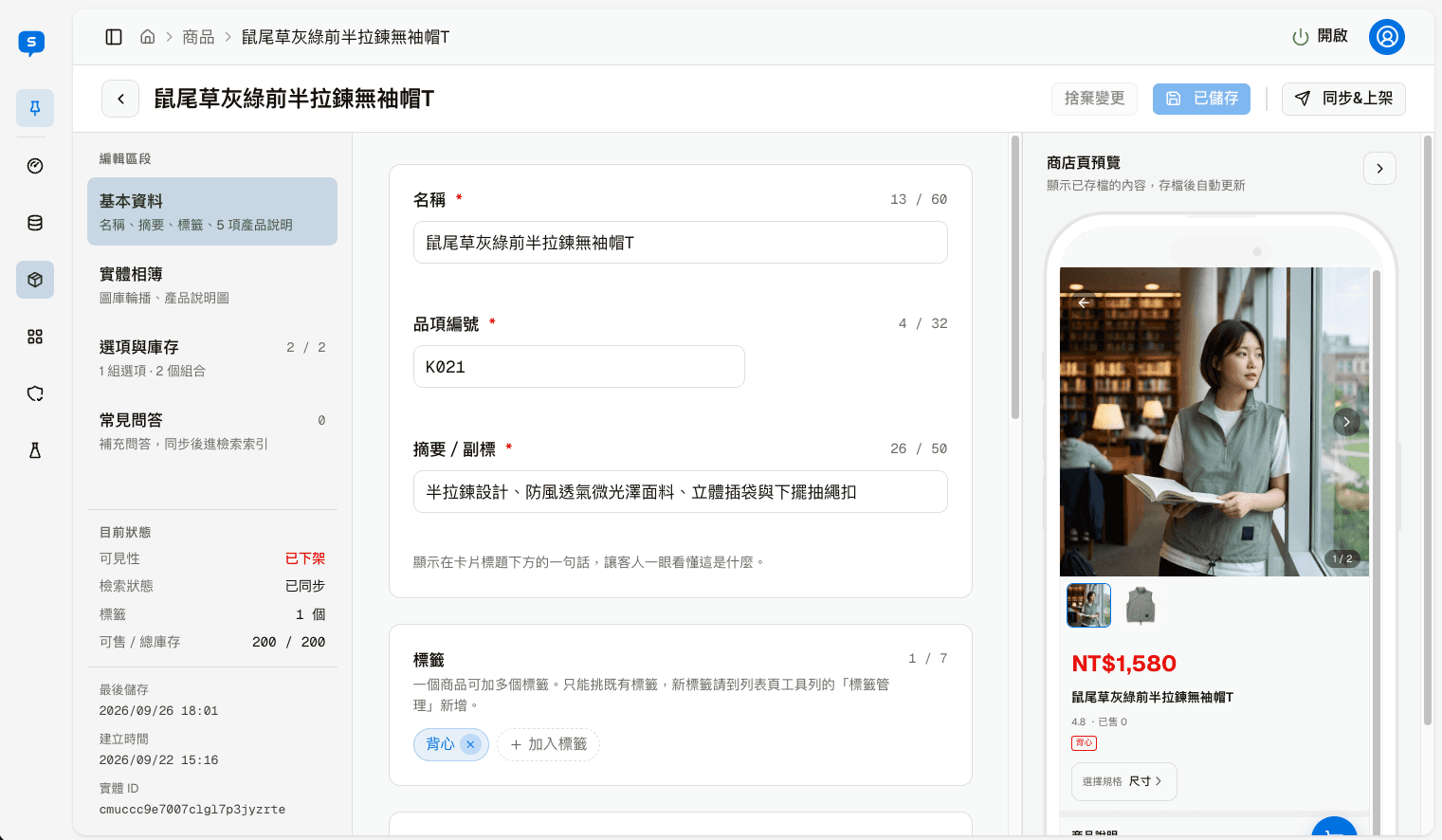Open the shield icon in the left rail

click(35, 393)
